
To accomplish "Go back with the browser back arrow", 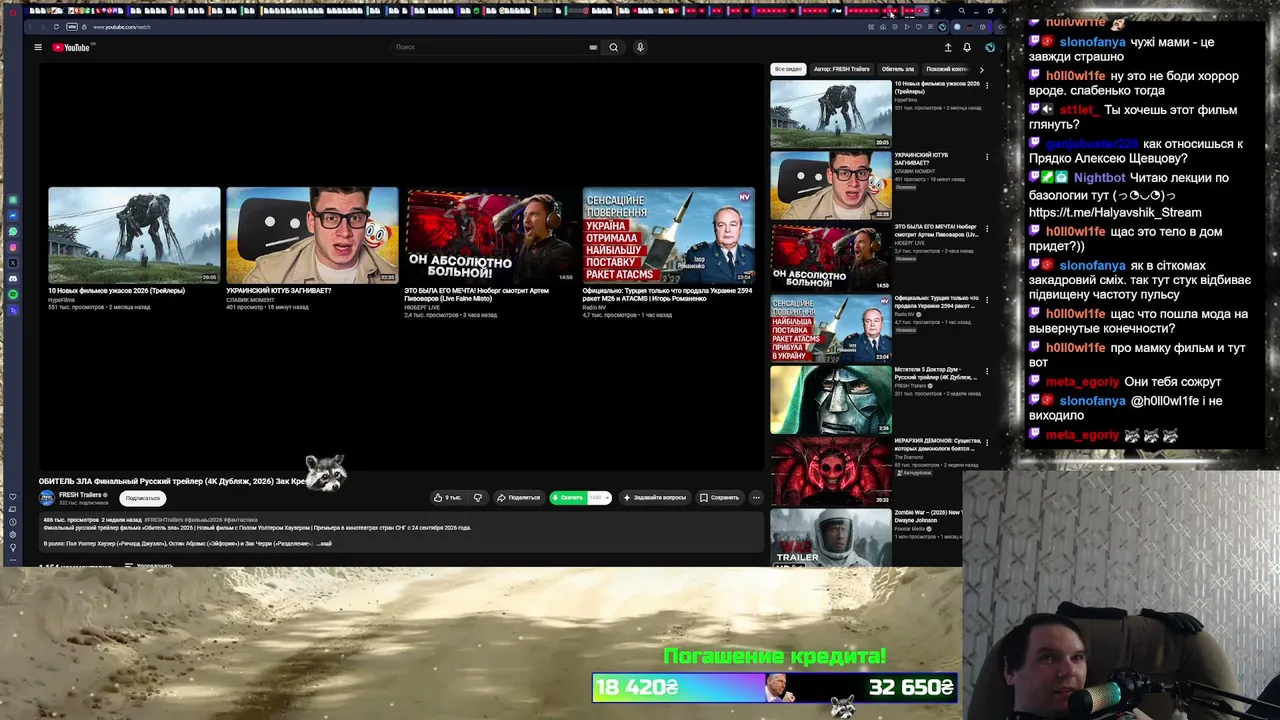I will (32, 27).
